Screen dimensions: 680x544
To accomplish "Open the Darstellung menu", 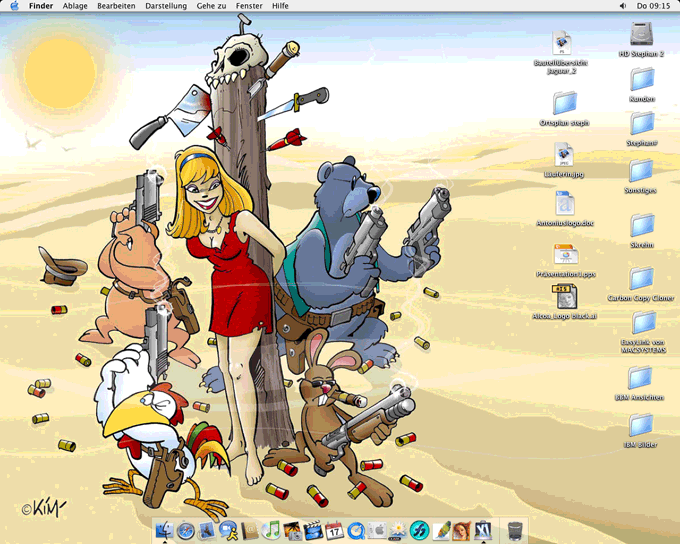I will [166, 6].
